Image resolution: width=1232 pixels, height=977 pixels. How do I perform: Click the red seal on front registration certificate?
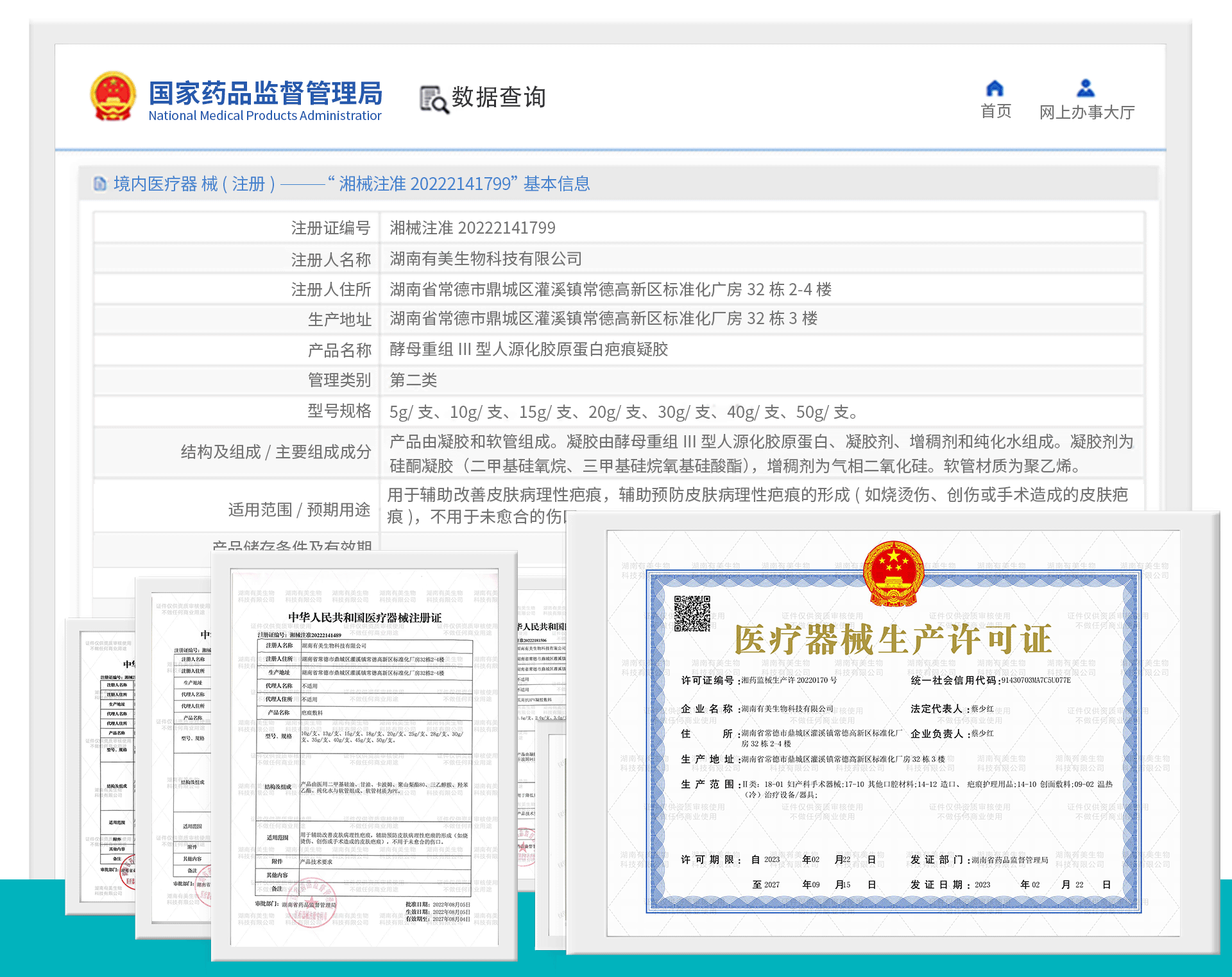pos(312,904)
